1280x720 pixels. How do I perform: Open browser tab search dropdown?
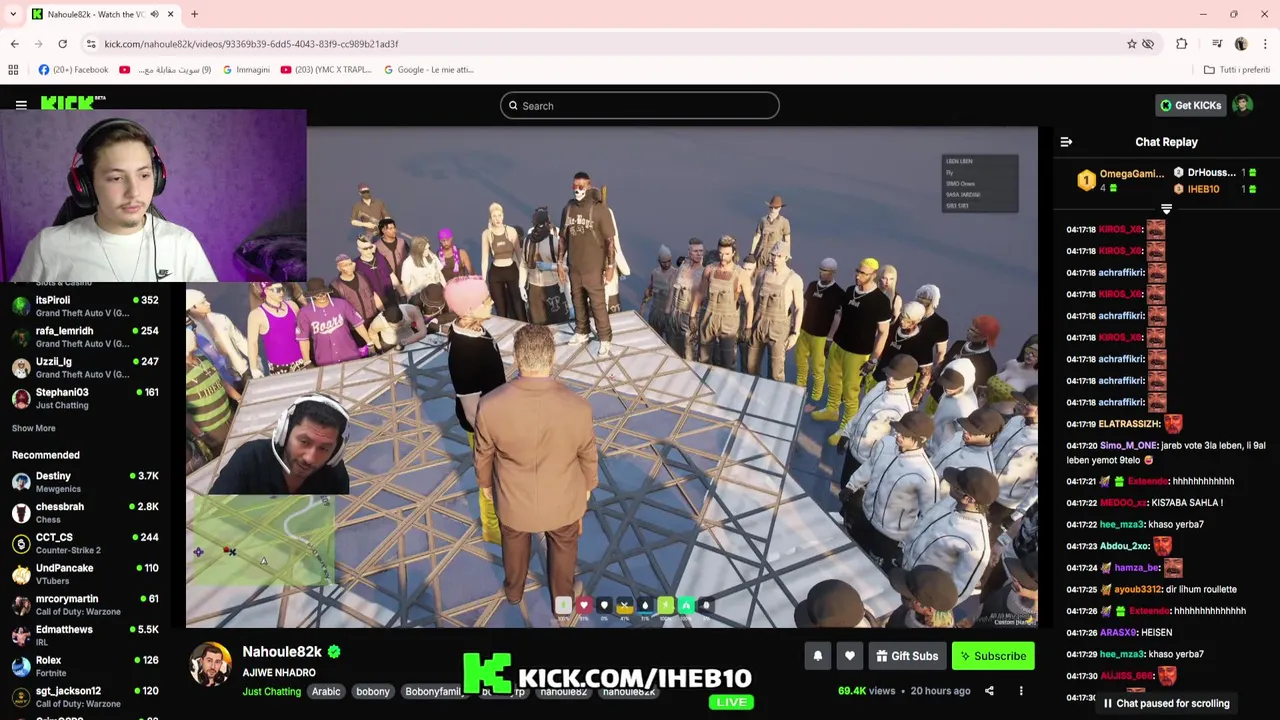(x=13, y=14)
